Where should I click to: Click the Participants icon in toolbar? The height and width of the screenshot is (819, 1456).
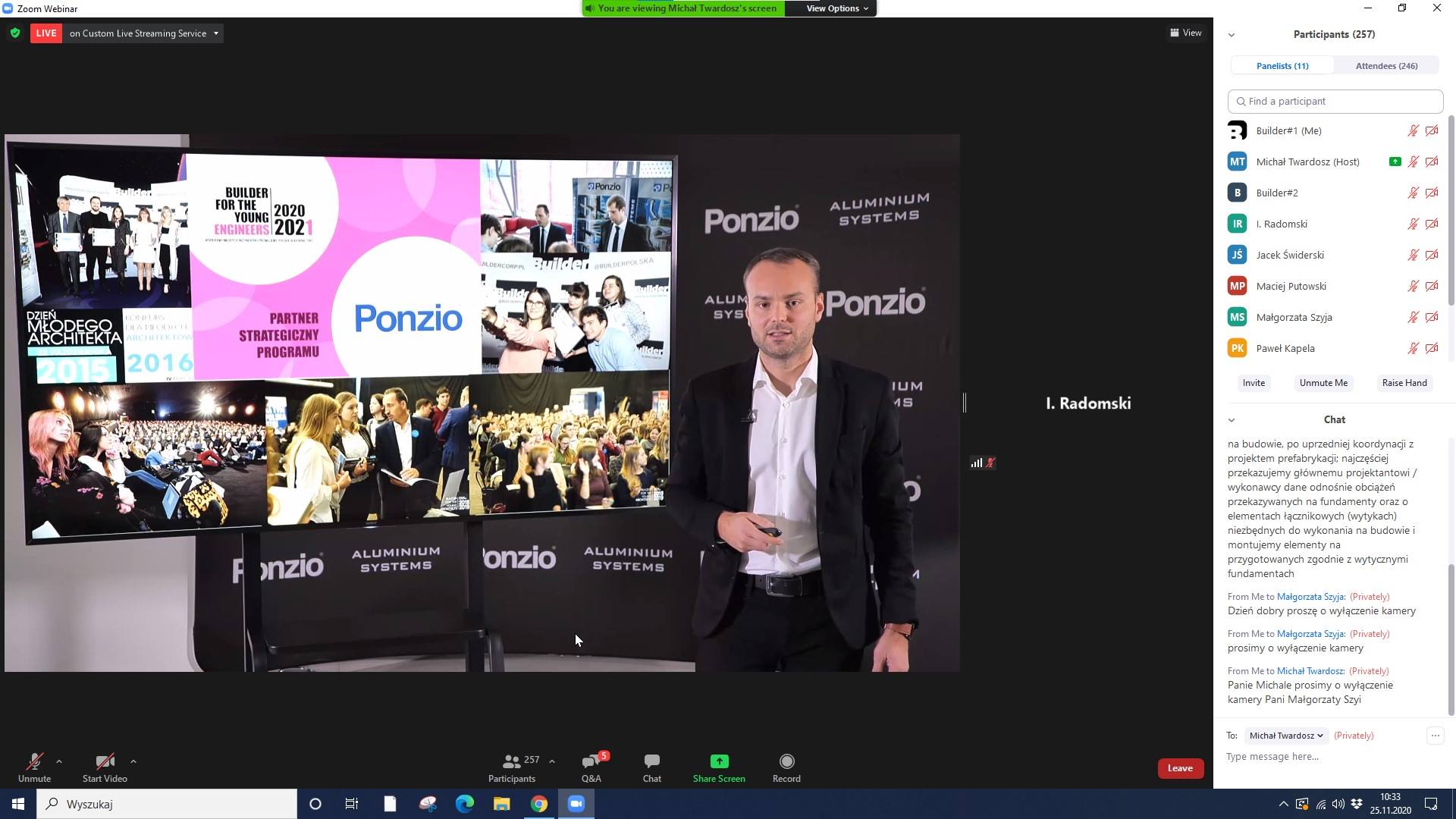512,762
